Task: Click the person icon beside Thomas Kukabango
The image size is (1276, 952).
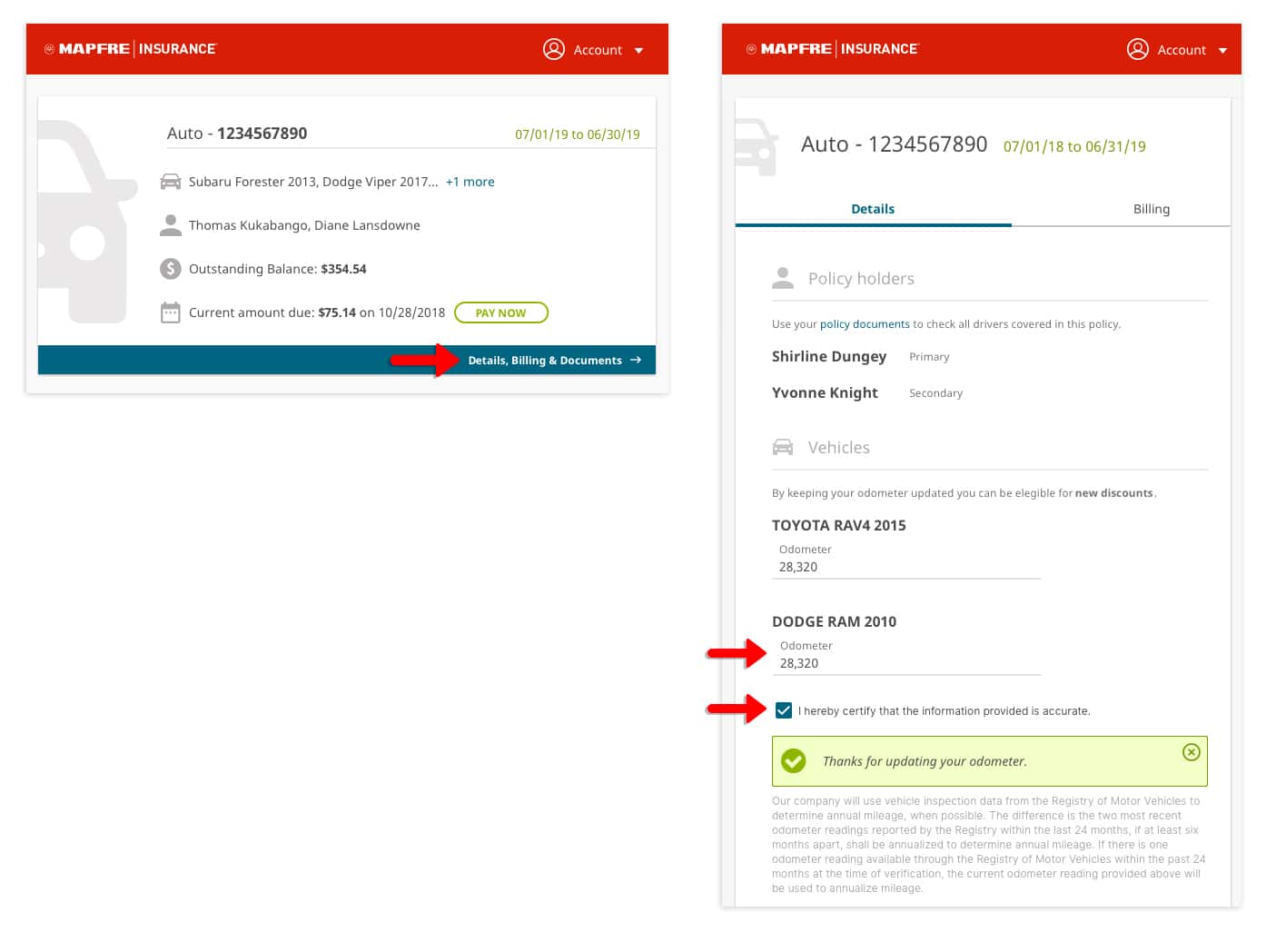Action: tap(171, 225)
